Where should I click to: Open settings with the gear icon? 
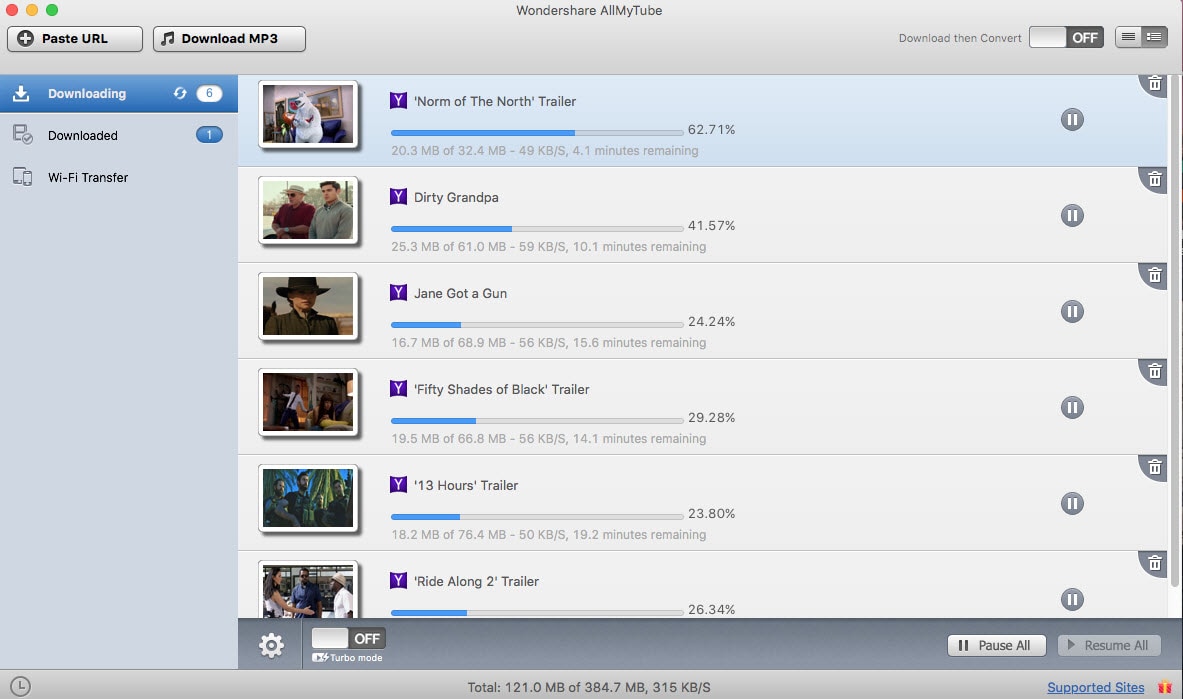click(x=271, y=645)
